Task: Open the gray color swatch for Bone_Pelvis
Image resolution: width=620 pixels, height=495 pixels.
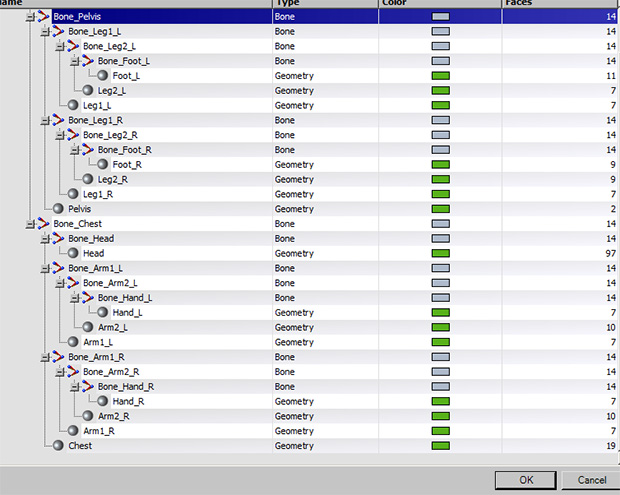Action: (x=440, y=17)
